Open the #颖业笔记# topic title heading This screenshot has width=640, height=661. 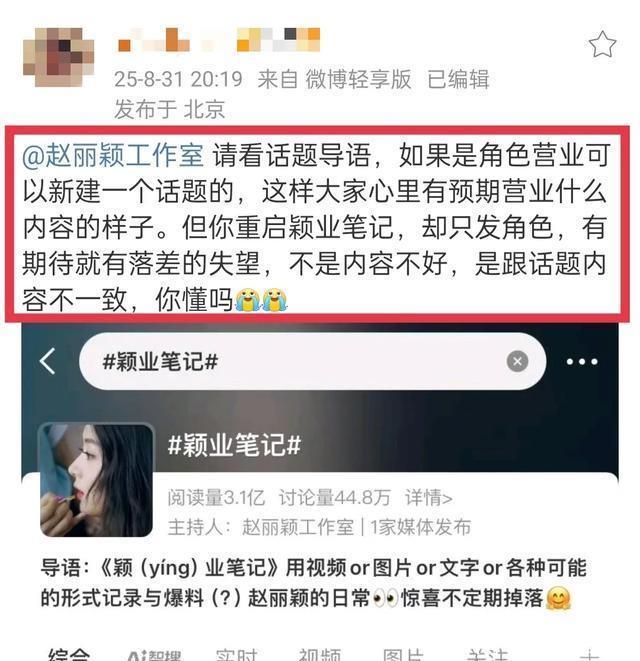[x=234, y=445]
